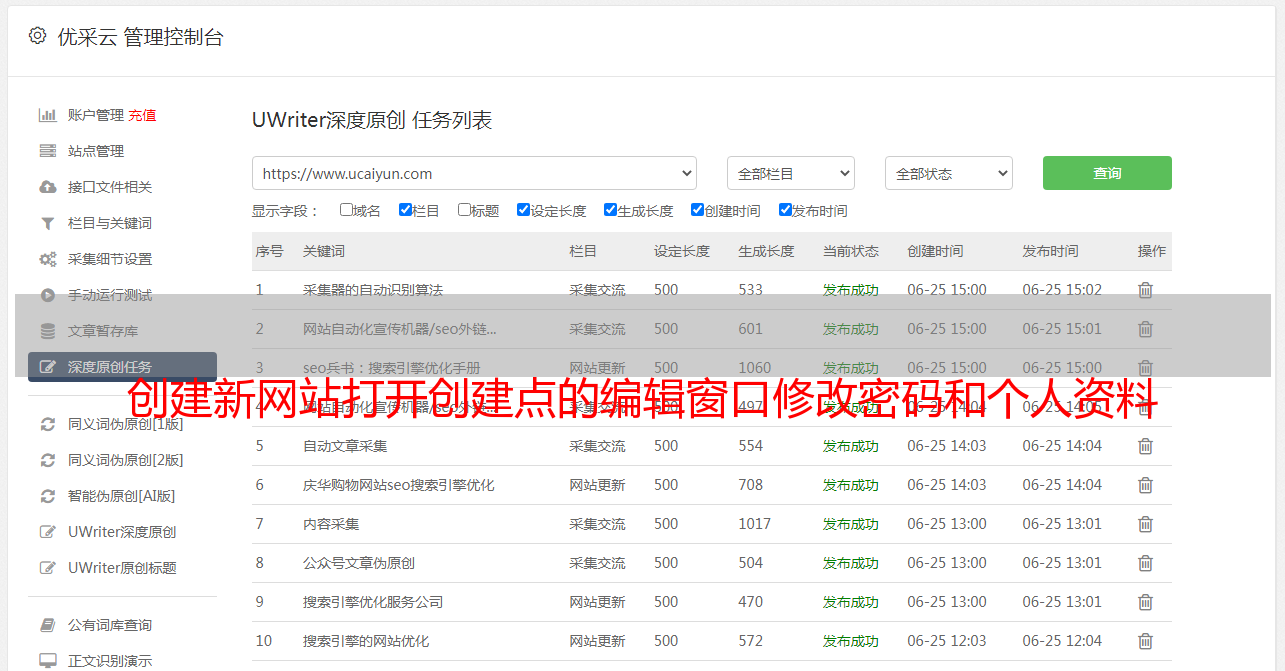
Task: Click the bar chart icon next to 账户管理
Action: point(47,115)
